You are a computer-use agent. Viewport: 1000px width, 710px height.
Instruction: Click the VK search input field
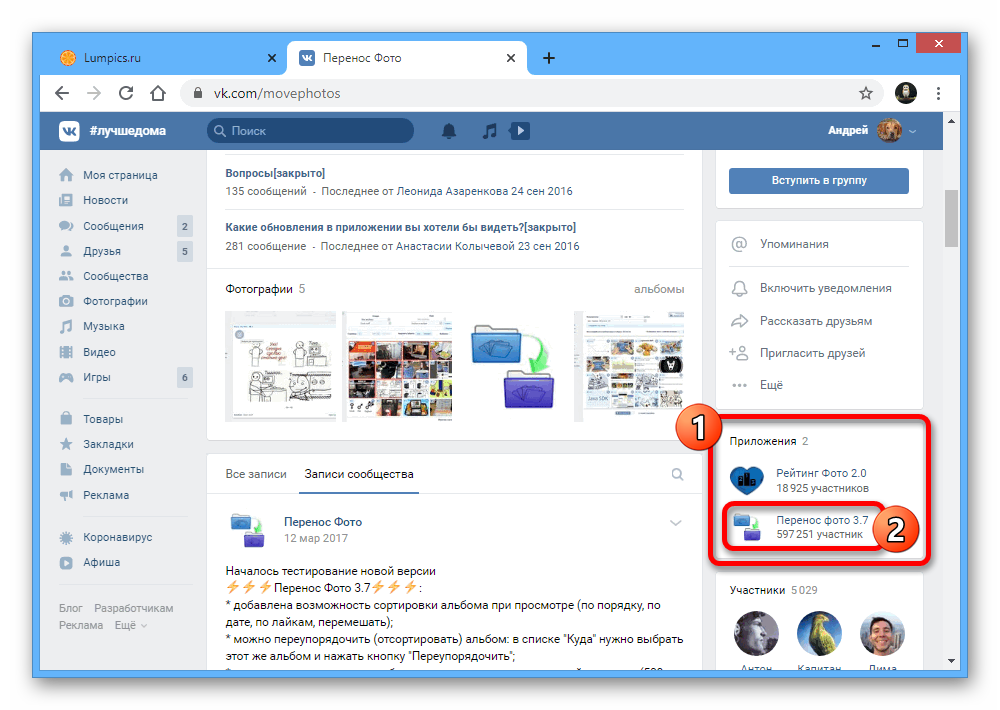tap(310, 131)
